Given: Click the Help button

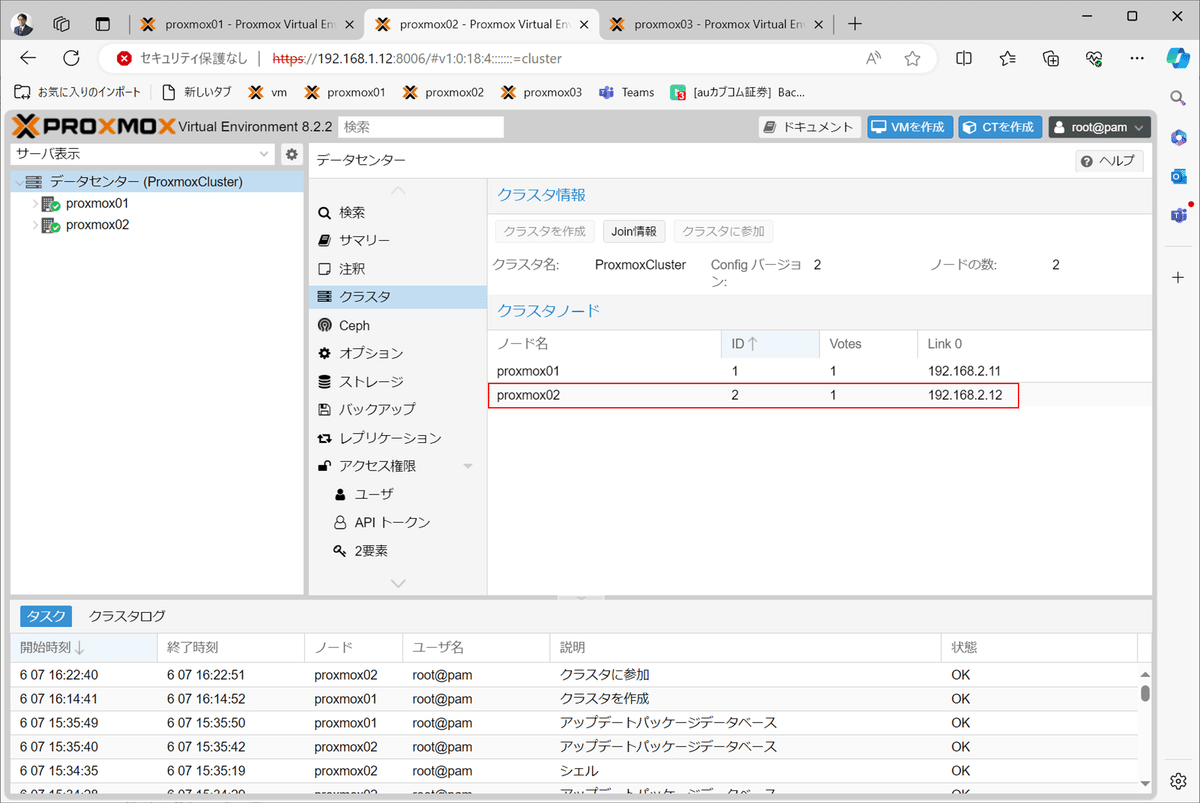Looking at the screenshot, I should point(1109,161).
